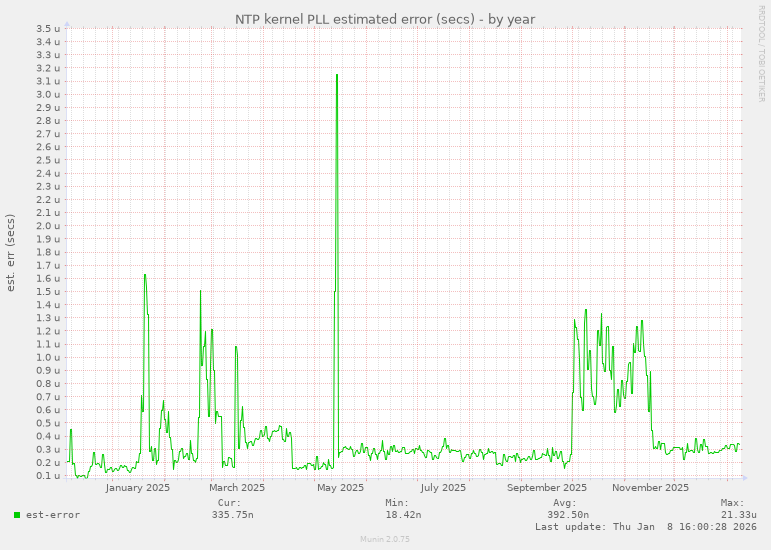Click the 'Avg:' column header
This screenshot has width=771, height=550.
tap(564, 503)
